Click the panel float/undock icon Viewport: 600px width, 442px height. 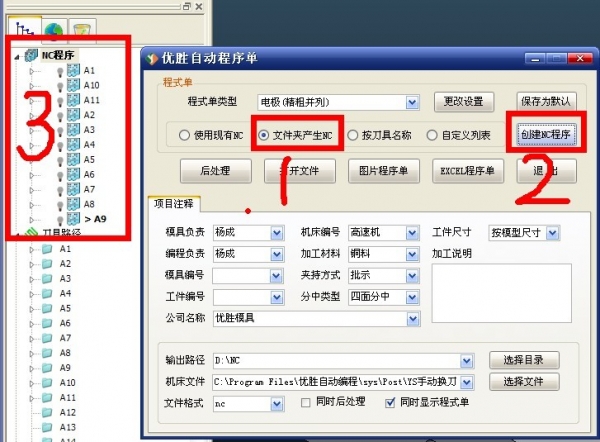(187, 6)
